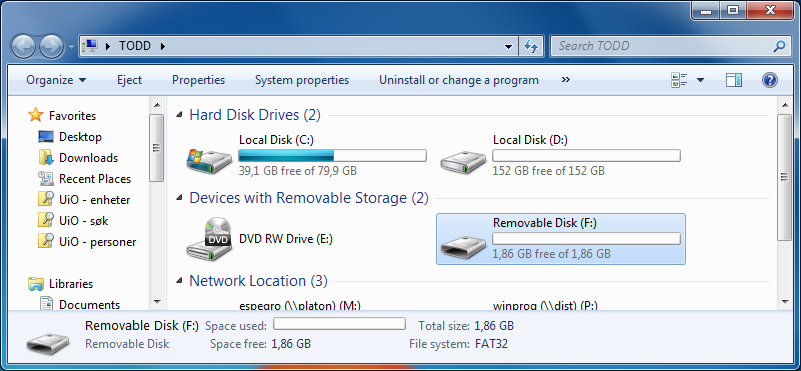Open the help button

(769, 80)
